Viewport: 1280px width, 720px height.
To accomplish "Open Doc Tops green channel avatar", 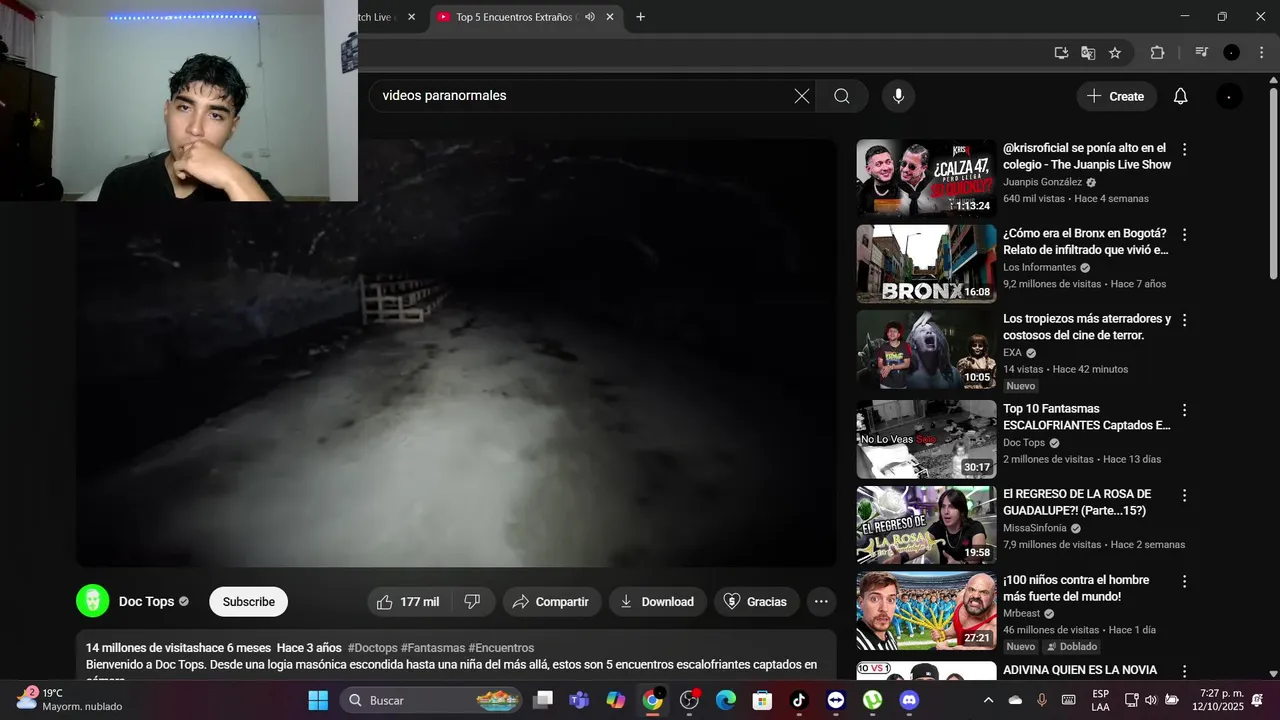I will 93,600.
